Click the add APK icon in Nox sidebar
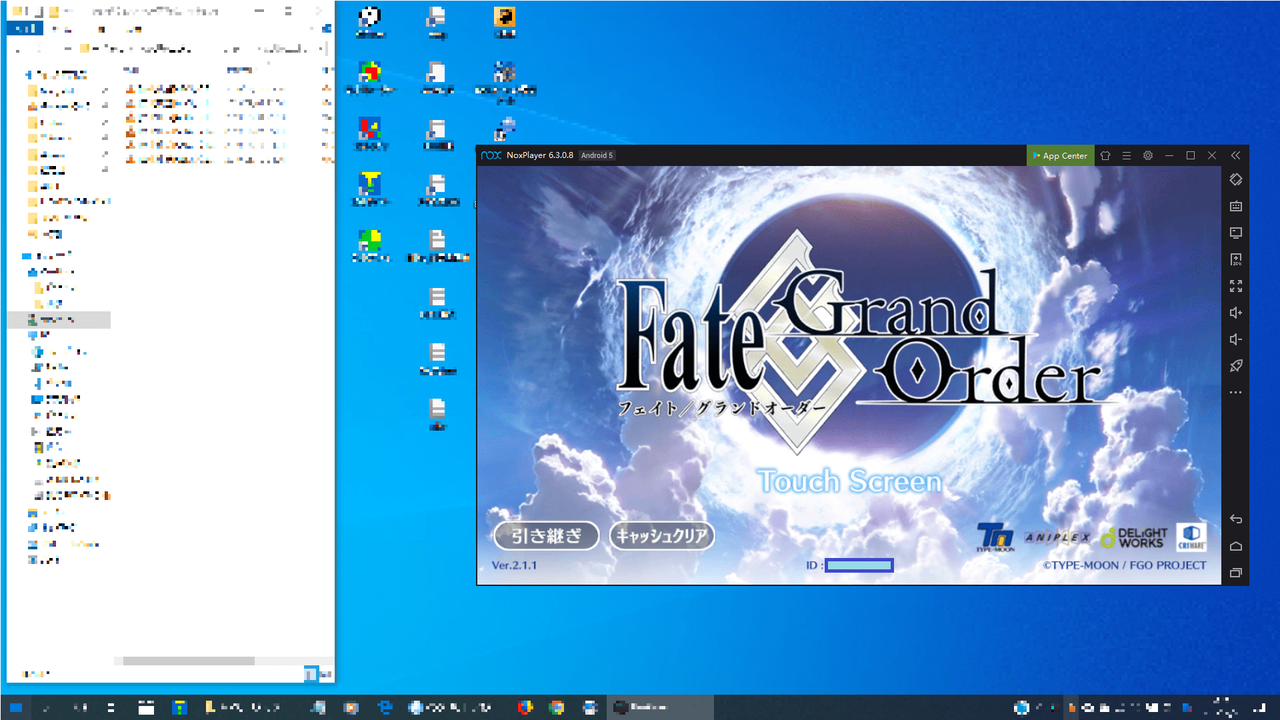The width and height of the screenshot is (1280, 720). tap(1236, 259)
